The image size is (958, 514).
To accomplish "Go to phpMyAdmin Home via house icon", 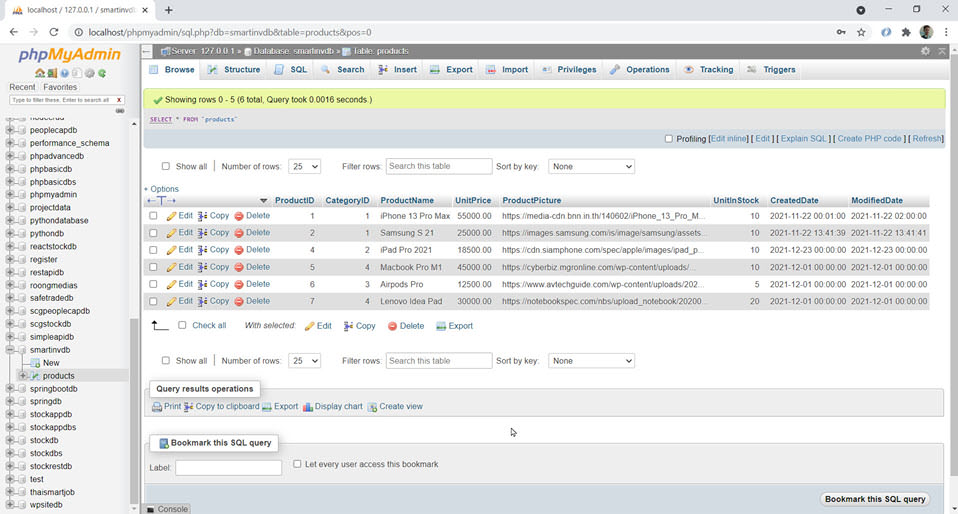I will (x=40, y=73).
